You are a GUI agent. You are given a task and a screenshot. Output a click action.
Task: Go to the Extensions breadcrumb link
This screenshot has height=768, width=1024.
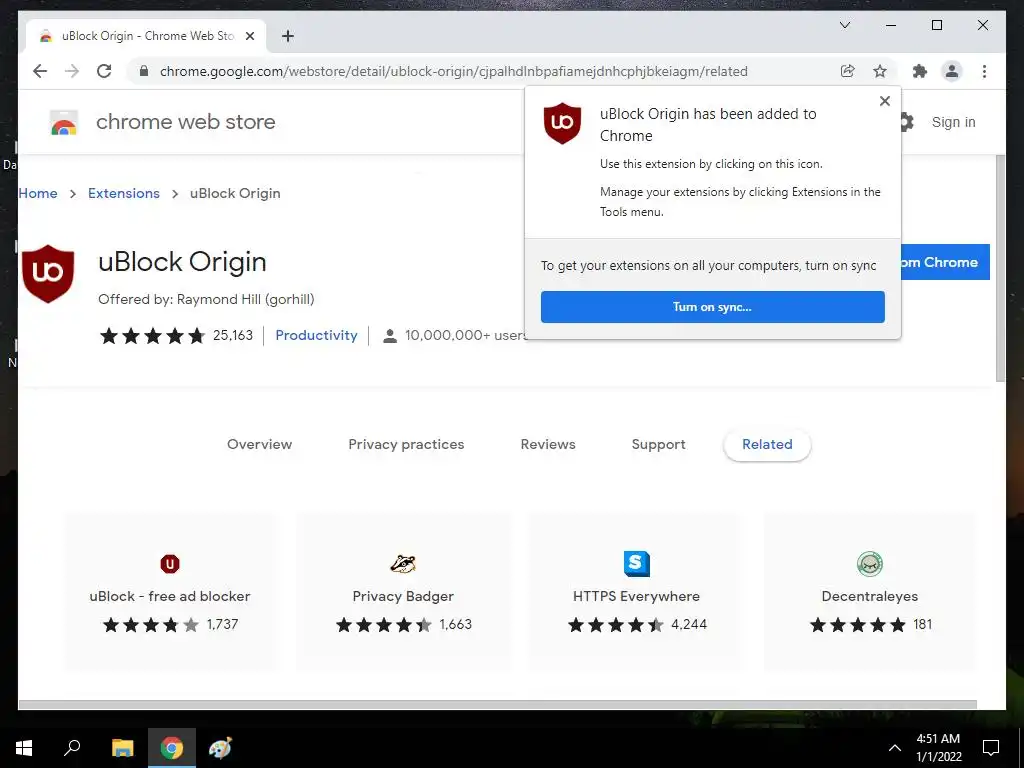pos(123,194)
